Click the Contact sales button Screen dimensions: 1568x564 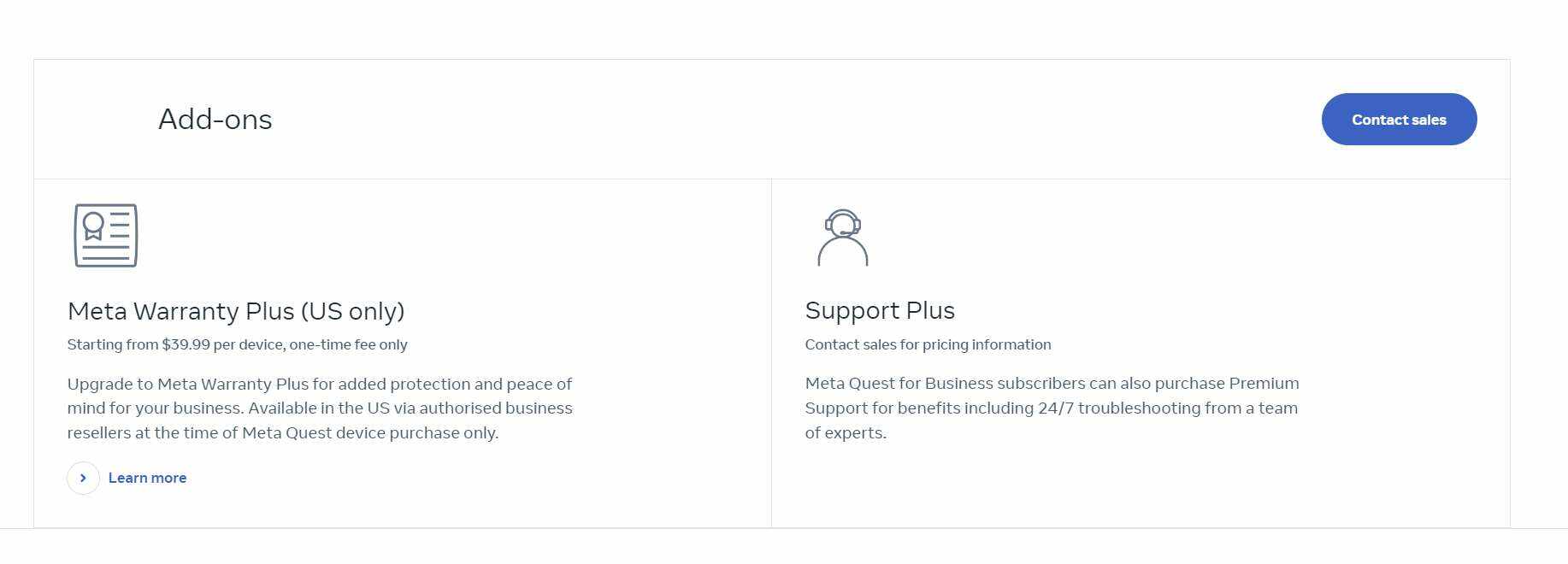click(1399, 120)
